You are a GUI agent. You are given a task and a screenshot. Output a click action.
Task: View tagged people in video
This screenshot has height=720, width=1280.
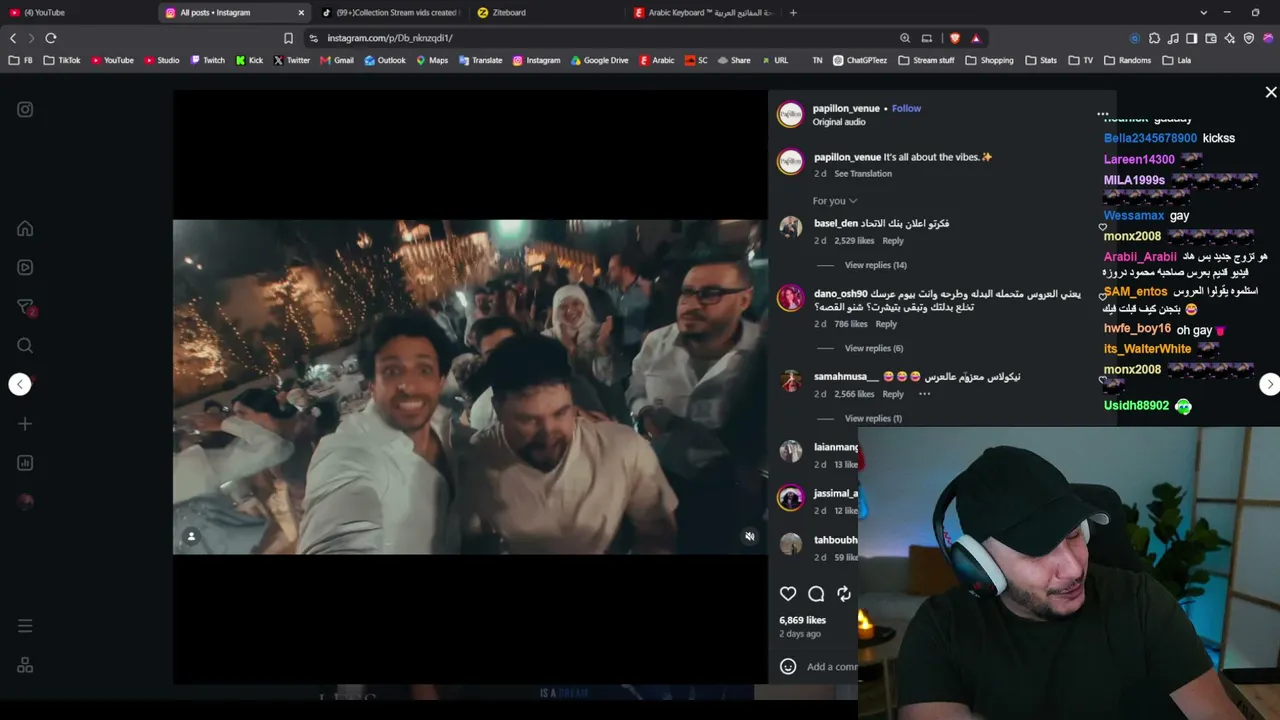(x=191, y=537)
